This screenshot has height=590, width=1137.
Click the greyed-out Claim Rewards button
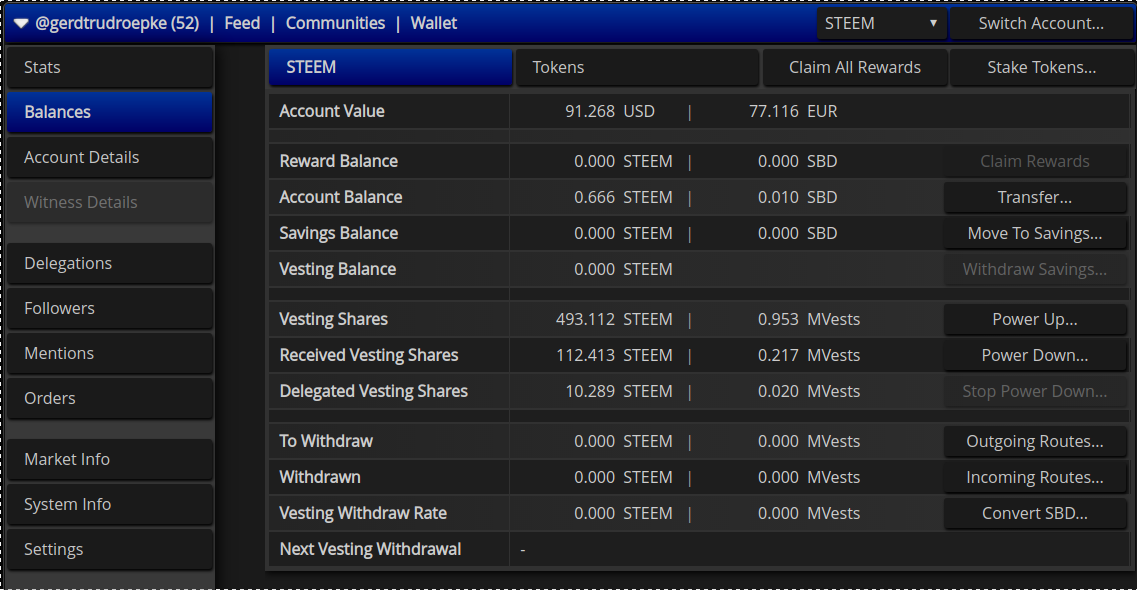[1035, 161]
